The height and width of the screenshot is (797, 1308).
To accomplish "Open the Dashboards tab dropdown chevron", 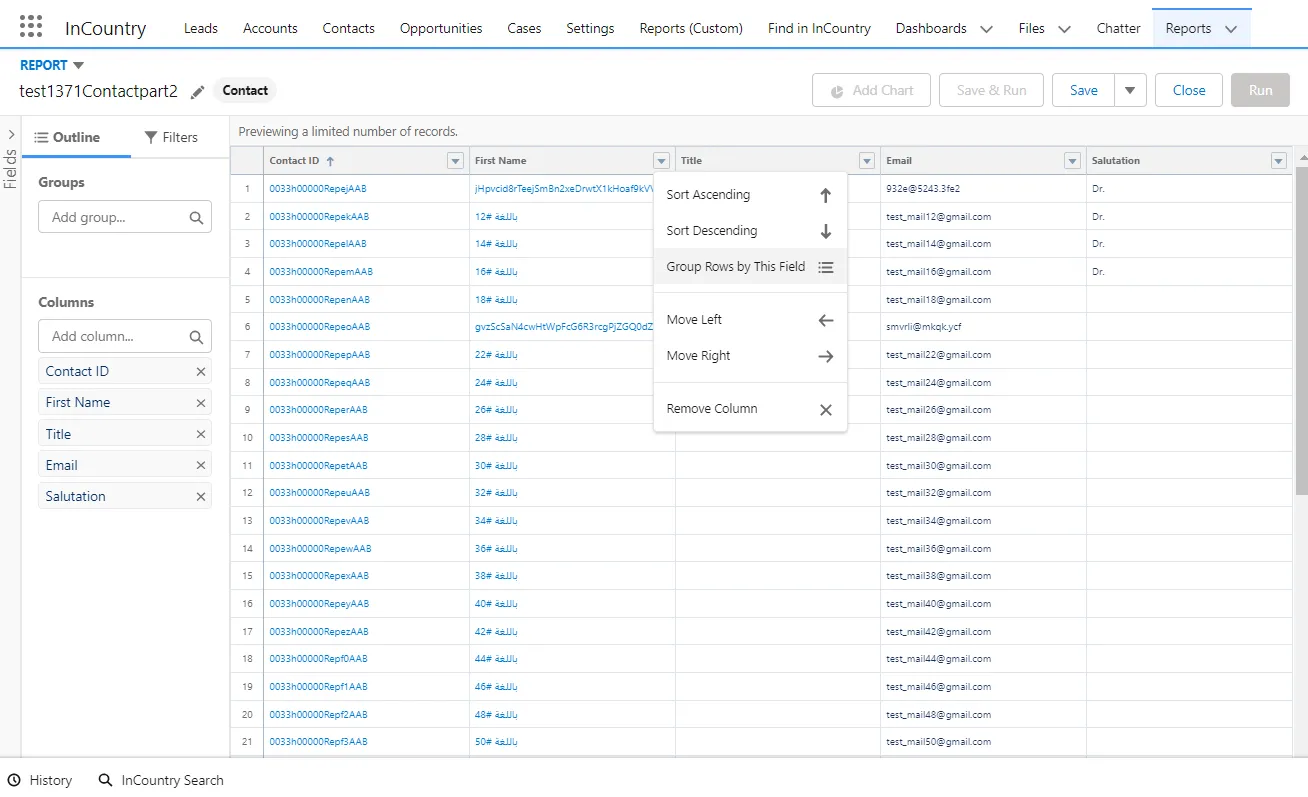I will point(986,29).
